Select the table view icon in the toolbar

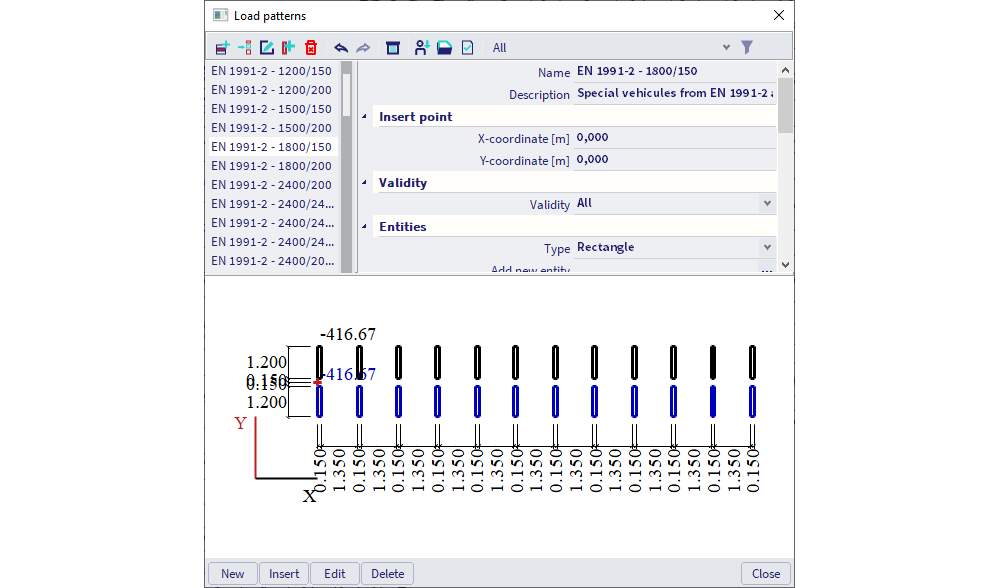(x=391, y=47)
